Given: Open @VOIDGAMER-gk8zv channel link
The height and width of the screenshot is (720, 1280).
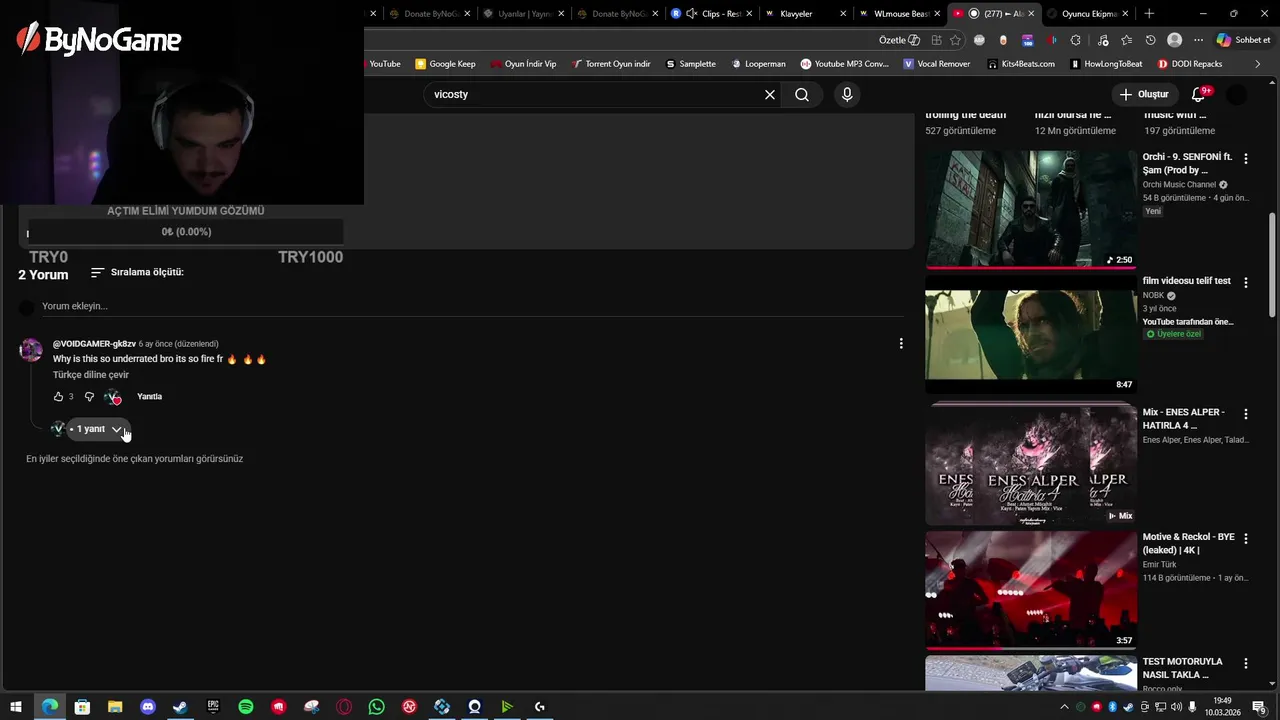Looking at the screenshot, I should 94,344.
